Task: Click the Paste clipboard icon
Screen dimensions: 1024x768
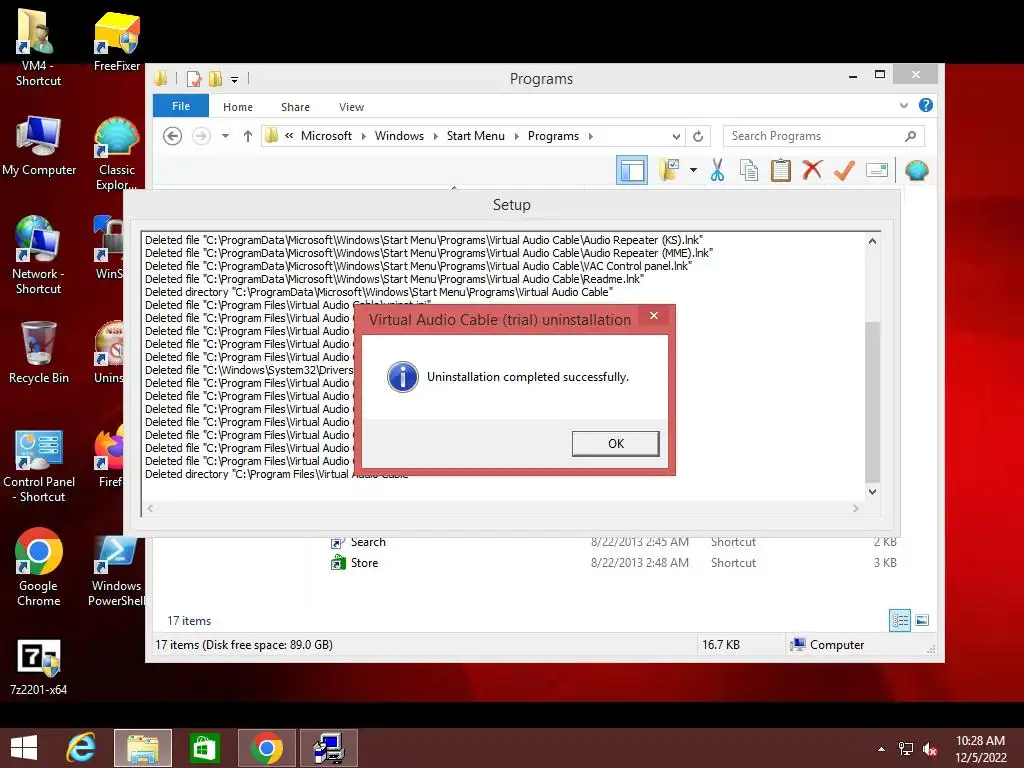Action: 780,170
